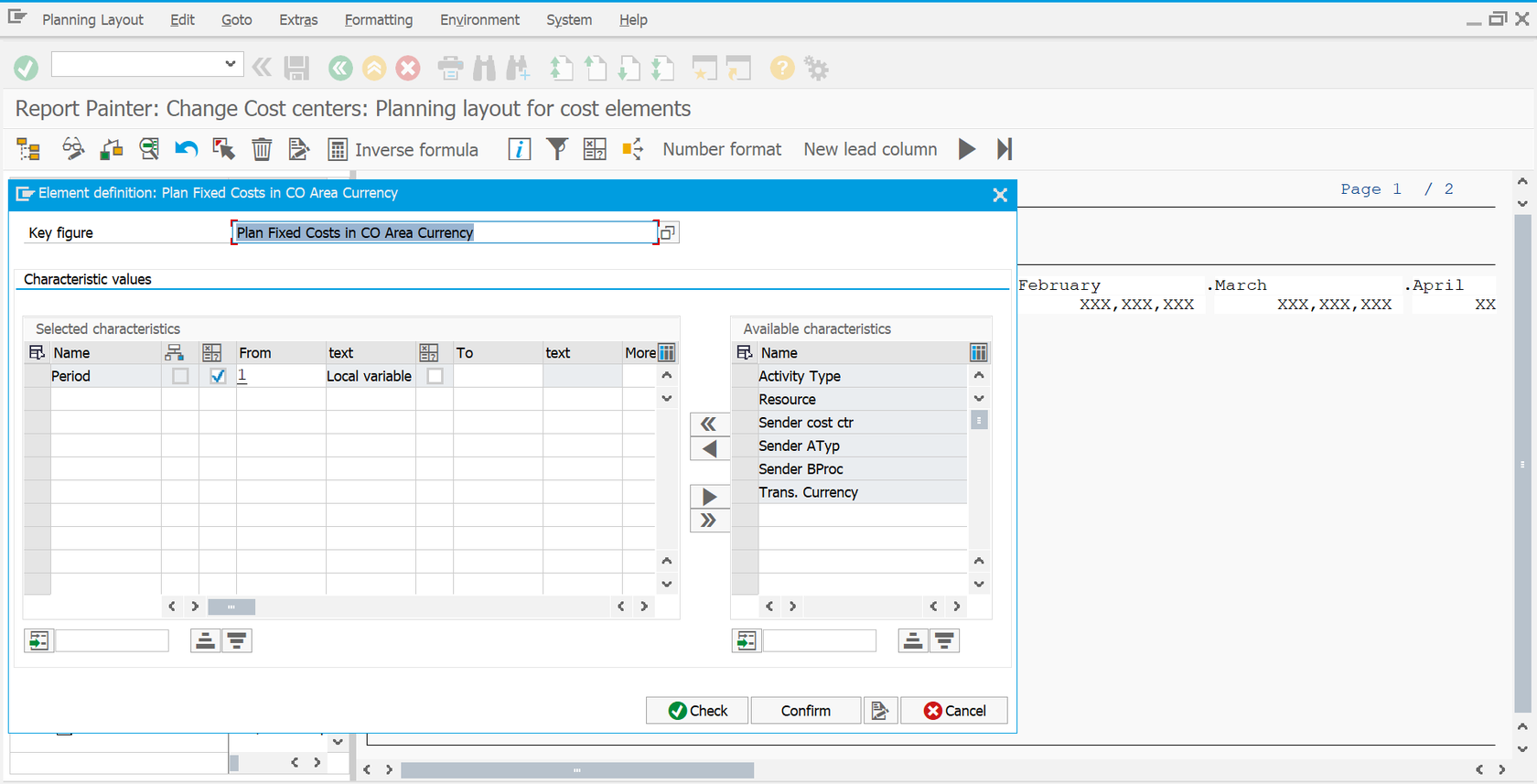
Task: Toggle the set checkbox in Period row
Action: tap(180, 376)
